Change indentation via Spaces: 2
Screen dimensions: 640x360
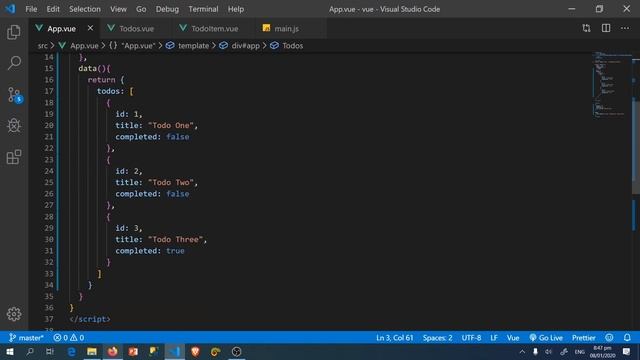point(437,338)
